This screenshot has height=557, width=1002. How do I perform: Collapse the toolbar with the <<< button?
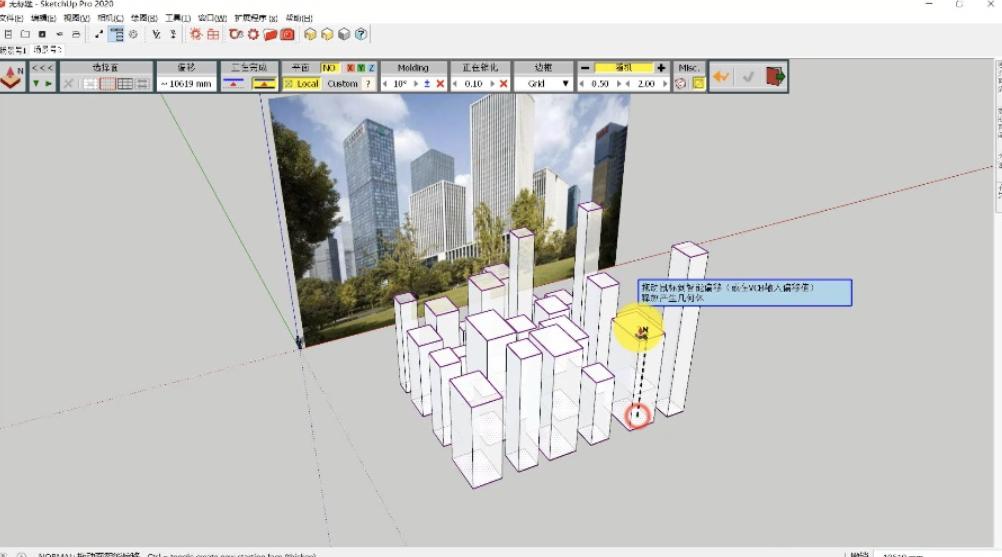42,68
